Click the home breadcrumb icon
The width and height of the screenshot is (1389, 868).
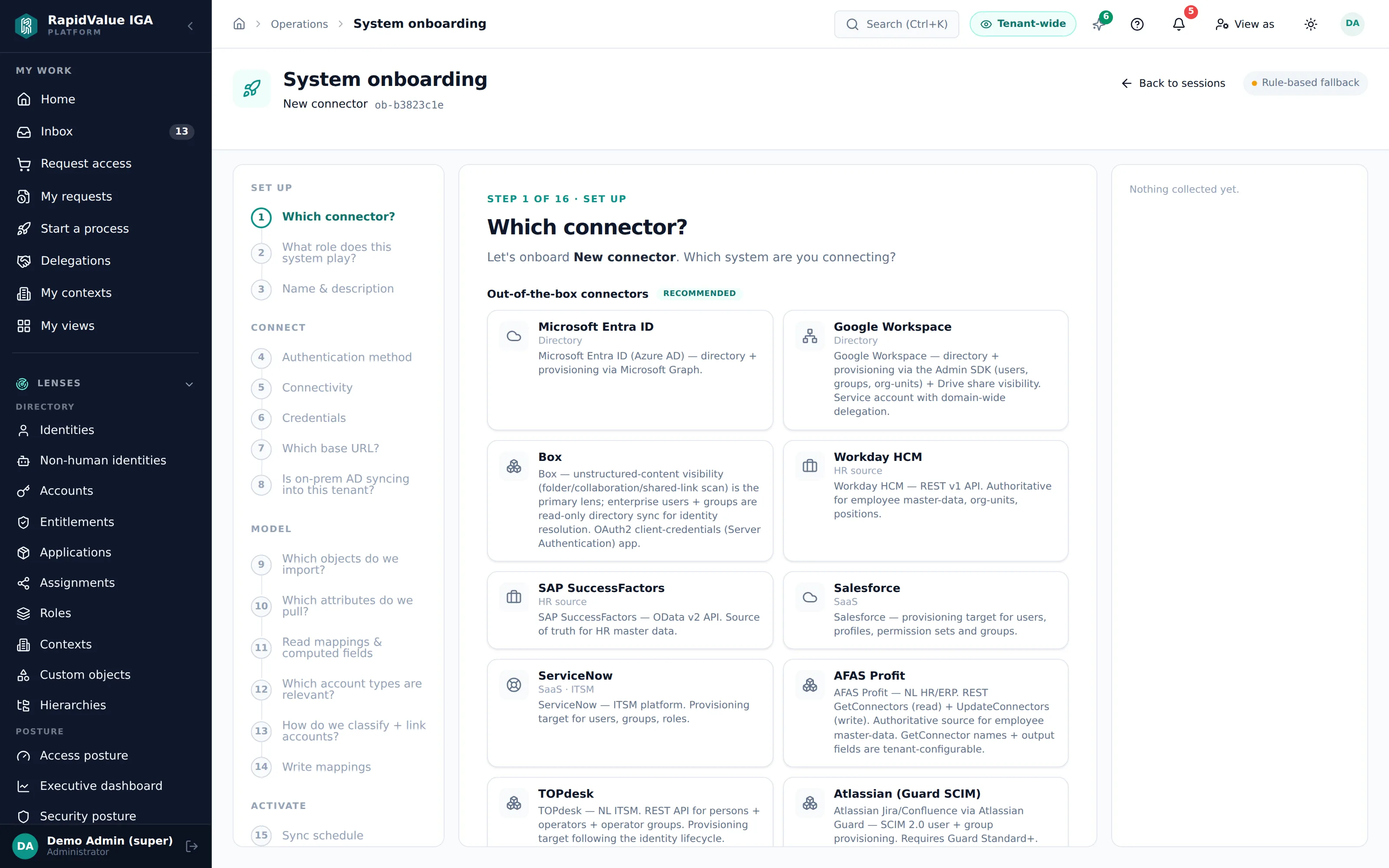pos(239,23)
